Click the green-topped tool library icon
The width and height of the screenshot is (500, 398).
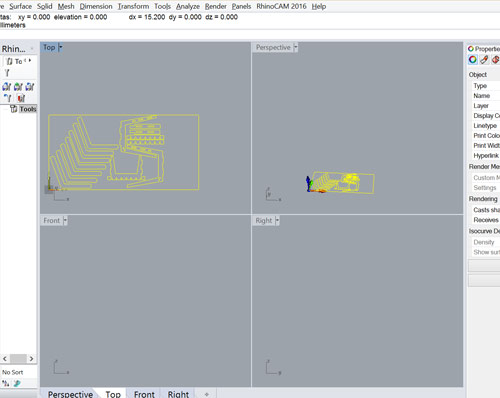pos(18,87)
